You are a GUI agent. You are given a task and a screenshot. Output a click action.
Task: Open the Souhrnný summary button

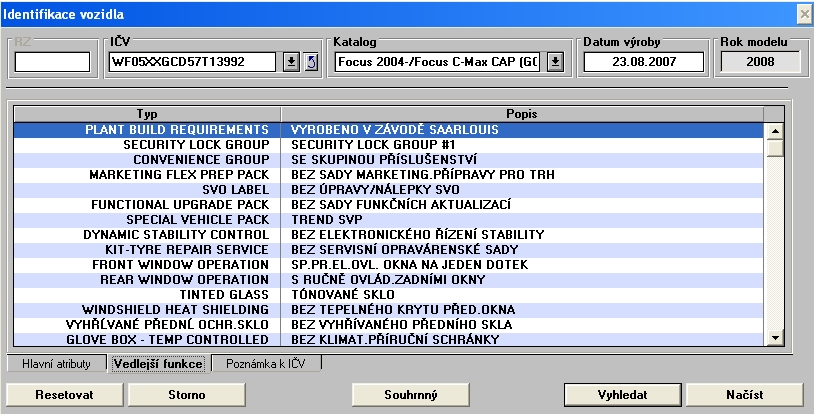pyautogui.click(x=411, y=394)
